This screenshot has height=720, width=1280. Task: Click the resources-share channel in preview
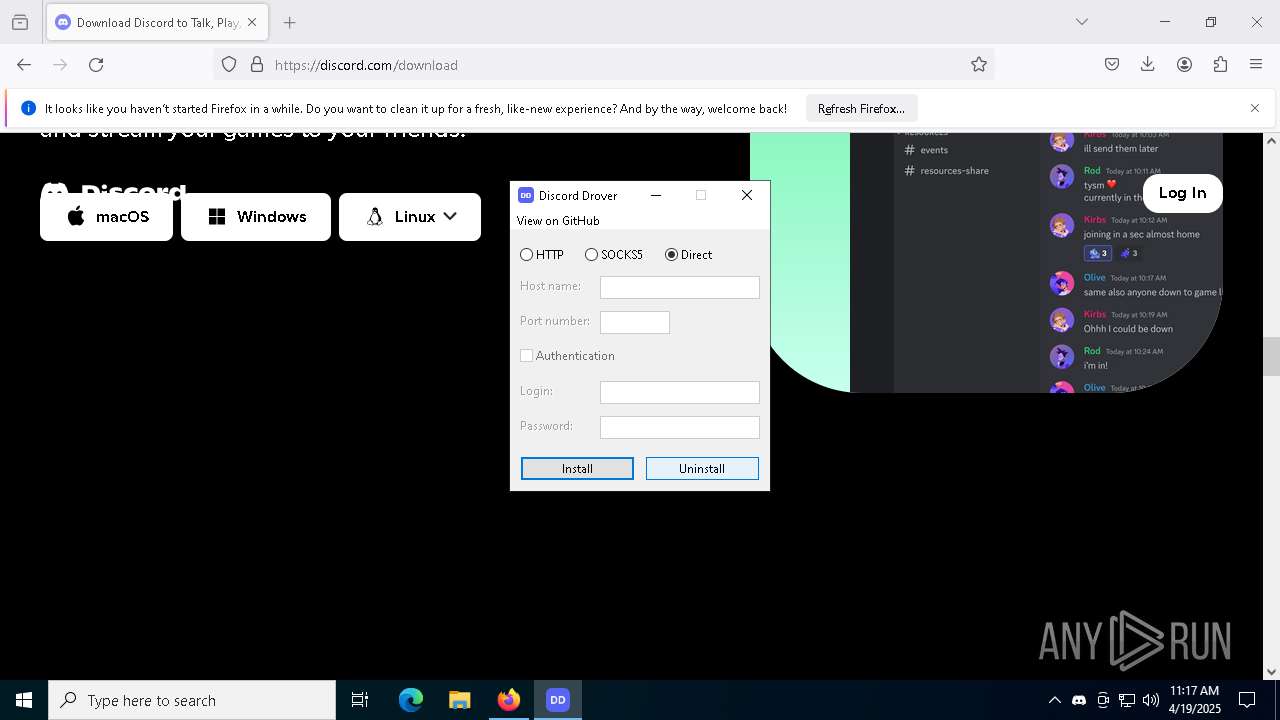click(x=946, y=171)
